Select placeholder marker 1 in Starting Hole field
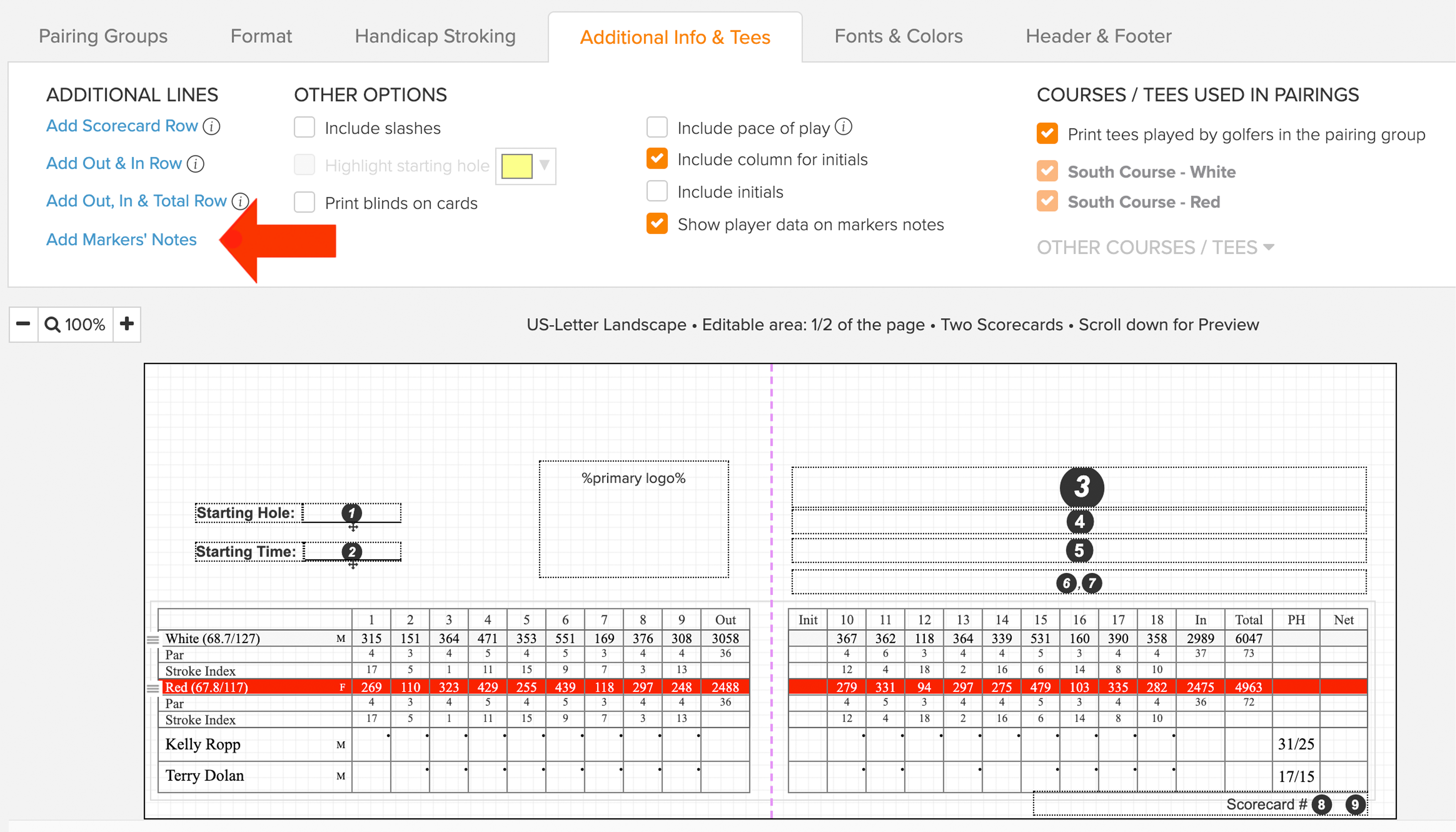 [351, 513]
